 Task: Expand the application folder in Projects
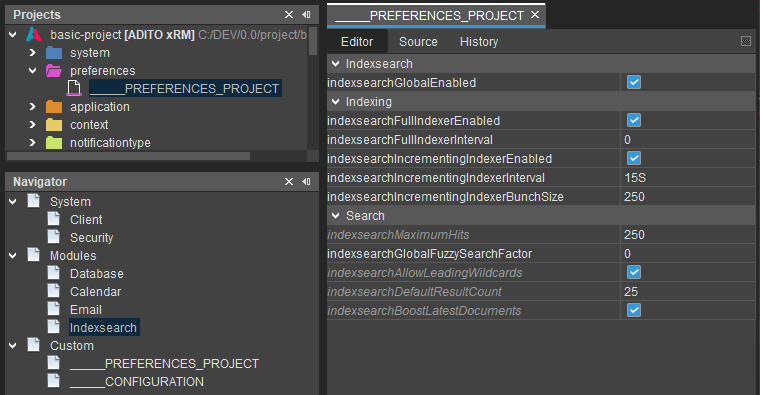point(32,107)
